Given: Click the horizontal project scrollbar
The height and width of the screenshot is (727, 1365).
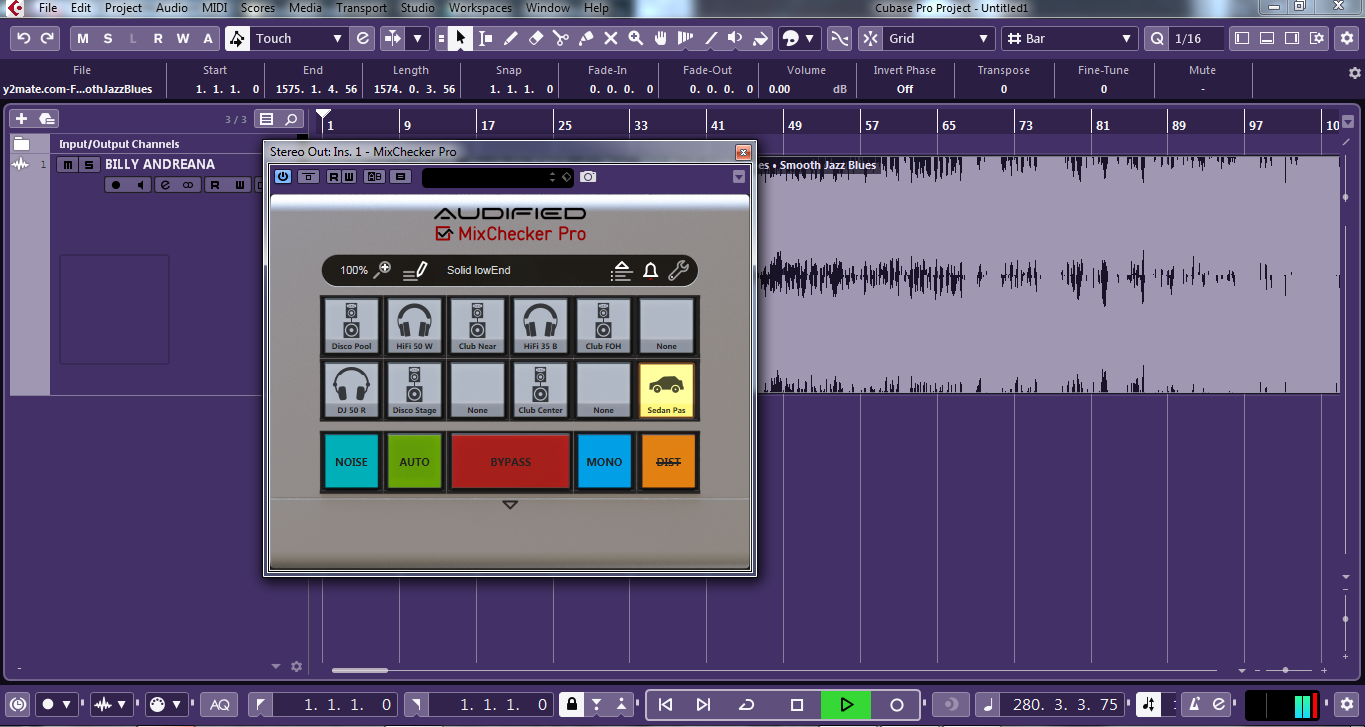Looking at the screenshot, I should click(x=360, y=670).
